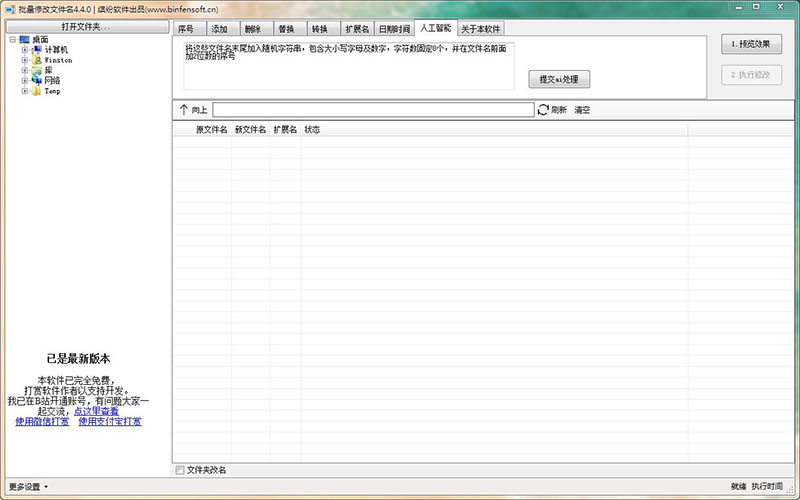Click the refresh icon next to 刷新
800x500 pixels.
click(x=543, y=110)
